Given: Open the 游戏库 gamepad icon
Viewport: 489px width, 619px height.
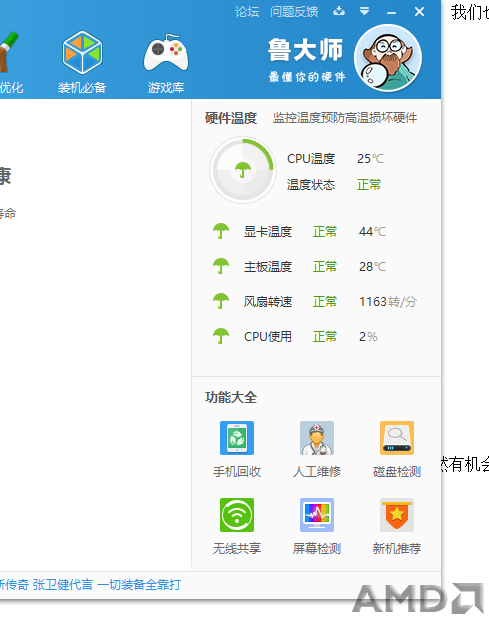Looking at the screenshot, I should coord(166,53).
